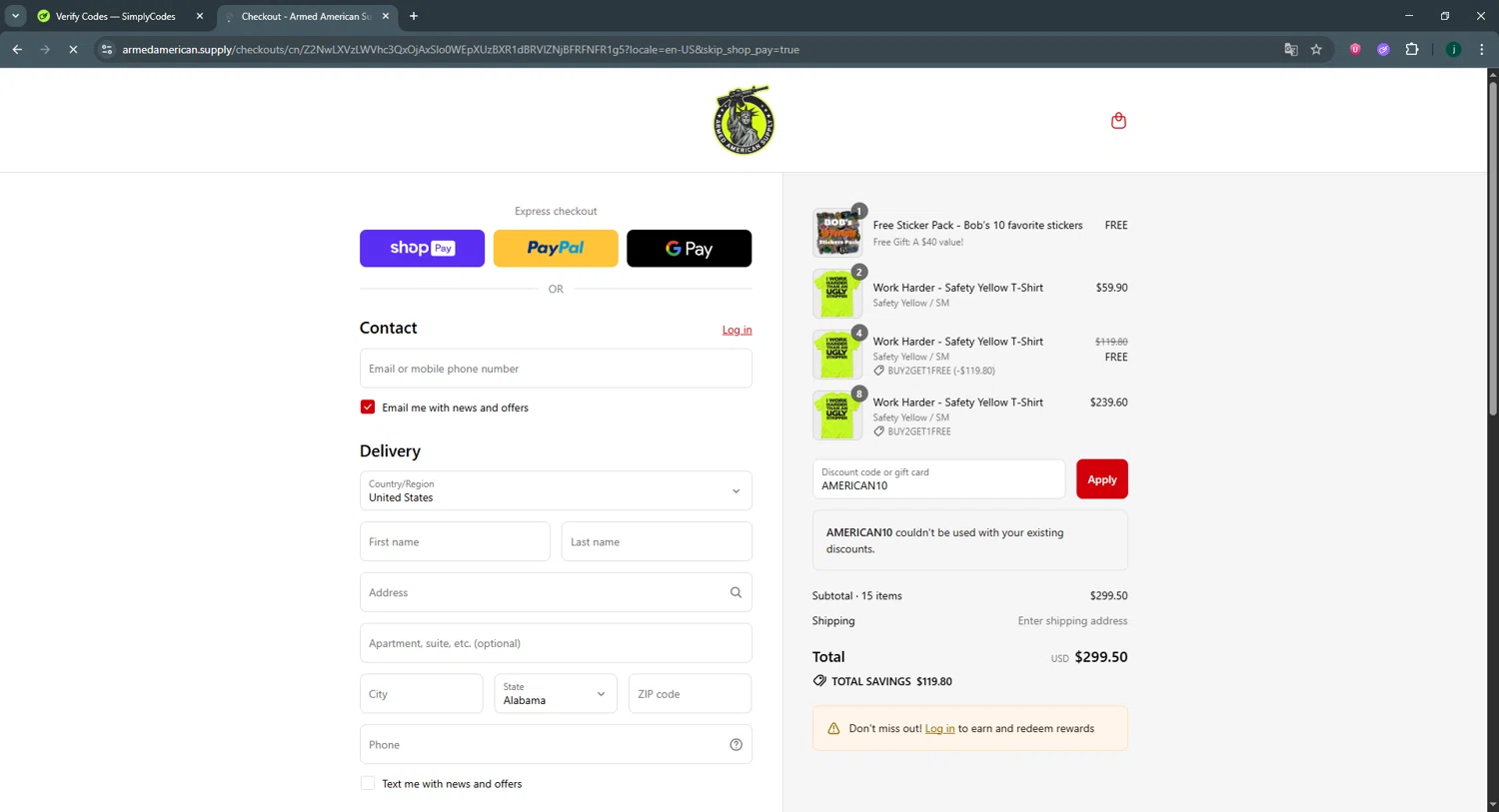Select the Checkout - Armed American tab
1499x812 pixels.
coord(306,16)
